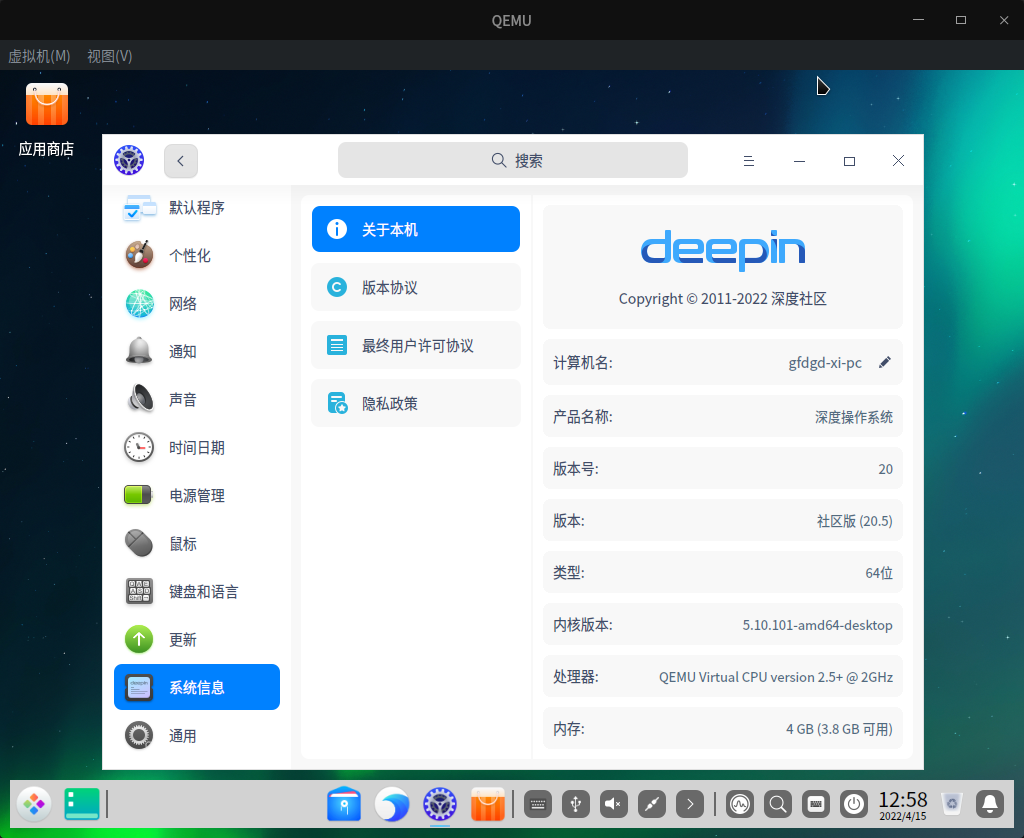Click the memory value 4 GB
The height and width of the screenshot is (838, 1024).
tap(839, 729)
